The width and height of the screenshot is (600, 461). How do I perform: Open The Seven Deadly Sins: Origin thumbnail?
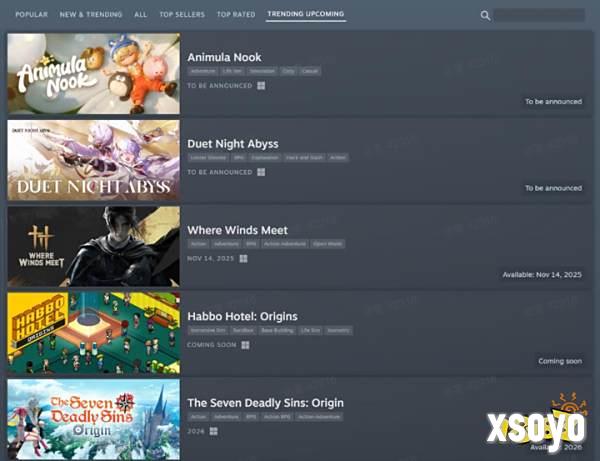pyautogui.click(x=94, y=418)
